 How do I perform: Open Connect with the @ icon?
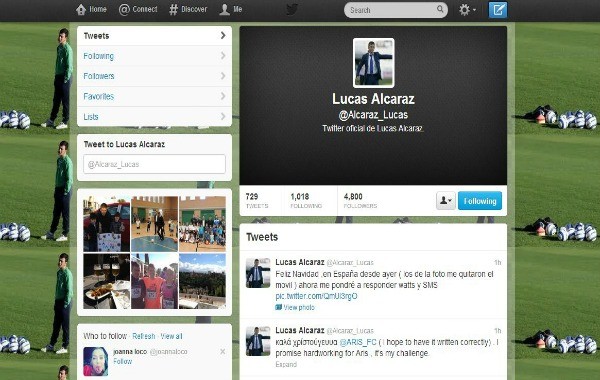point(124,10)
